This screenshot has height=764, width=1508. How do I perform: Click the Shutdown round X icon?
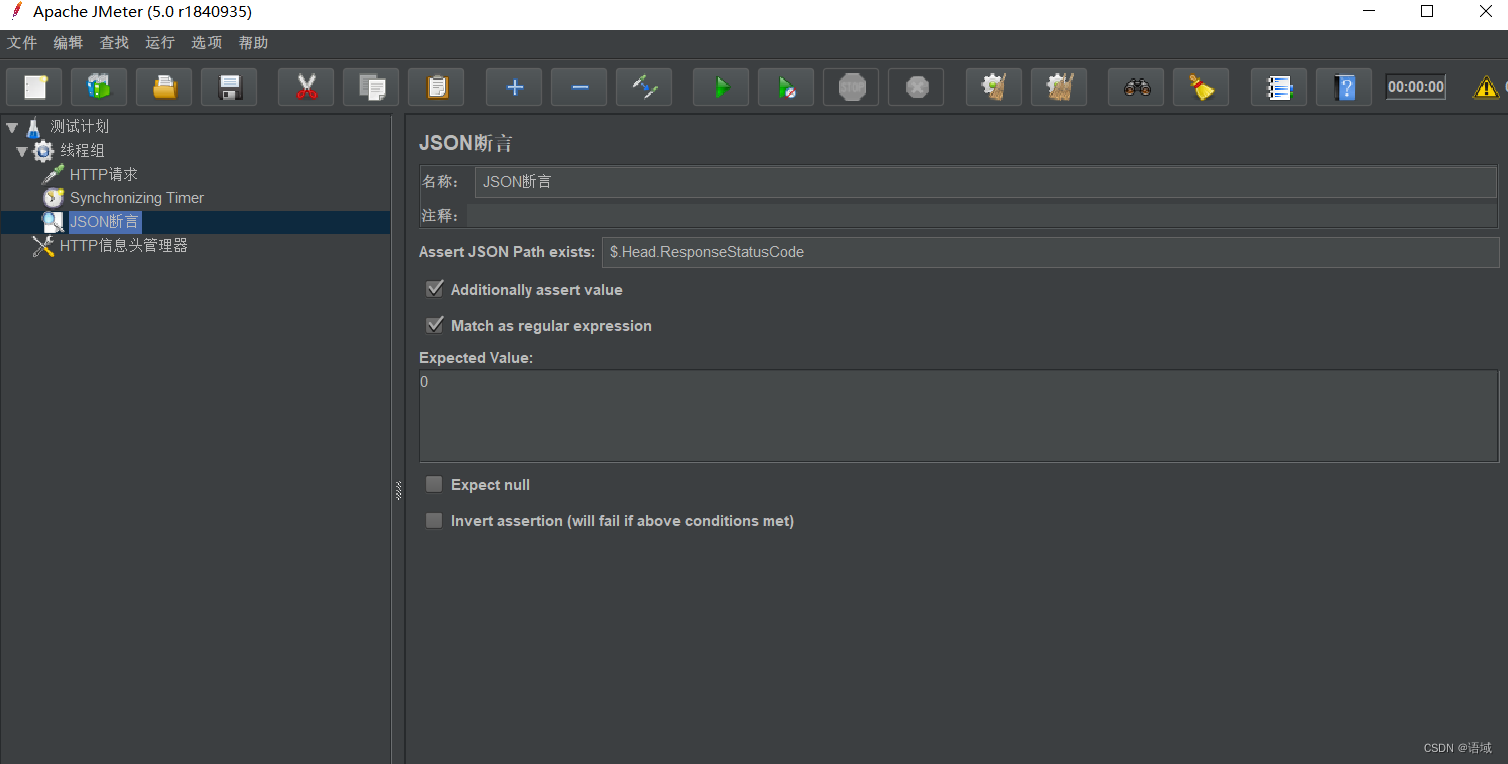[916, 87]
